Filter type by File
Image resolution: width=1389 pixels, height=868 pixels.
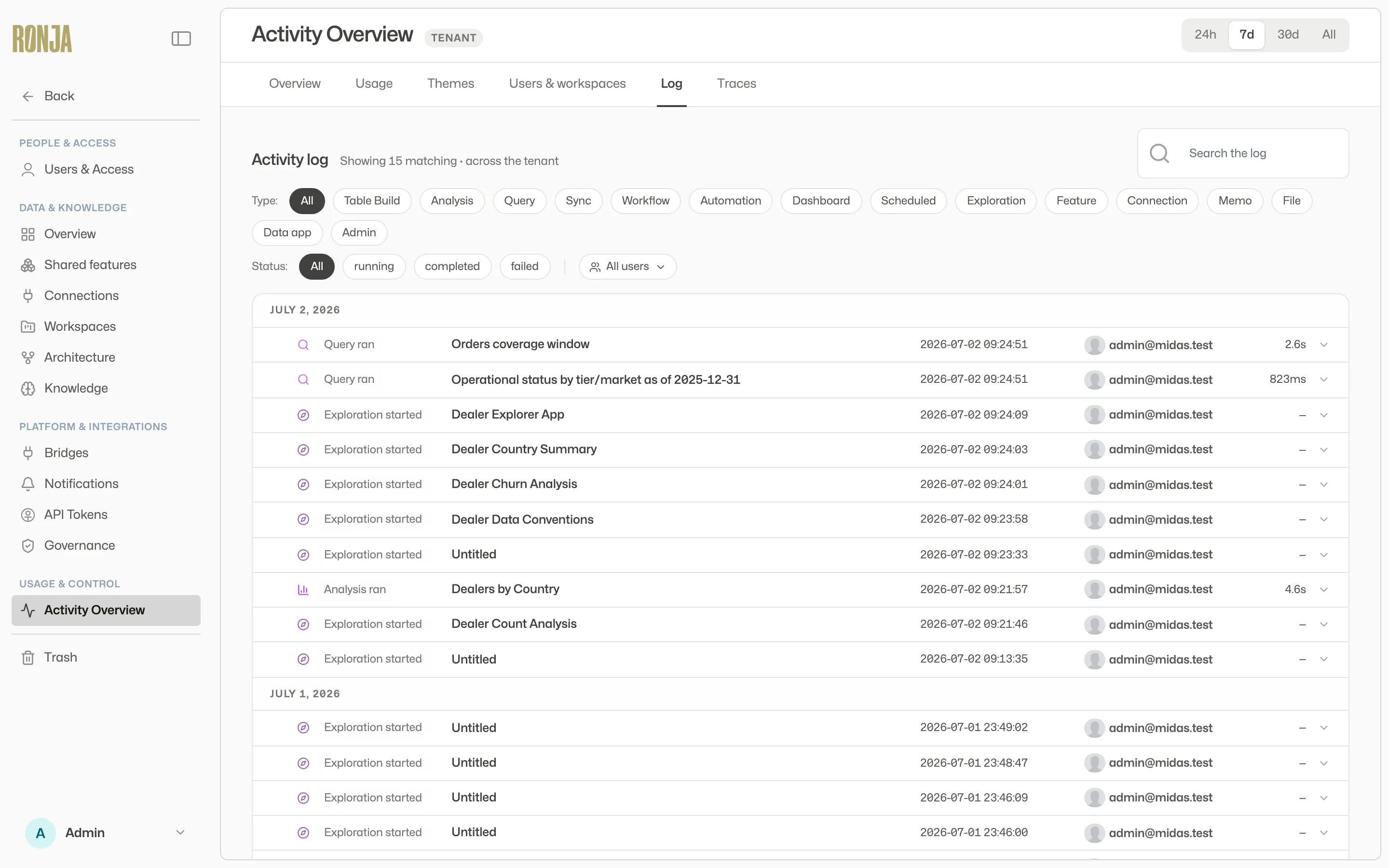(x=1292, y=201)
